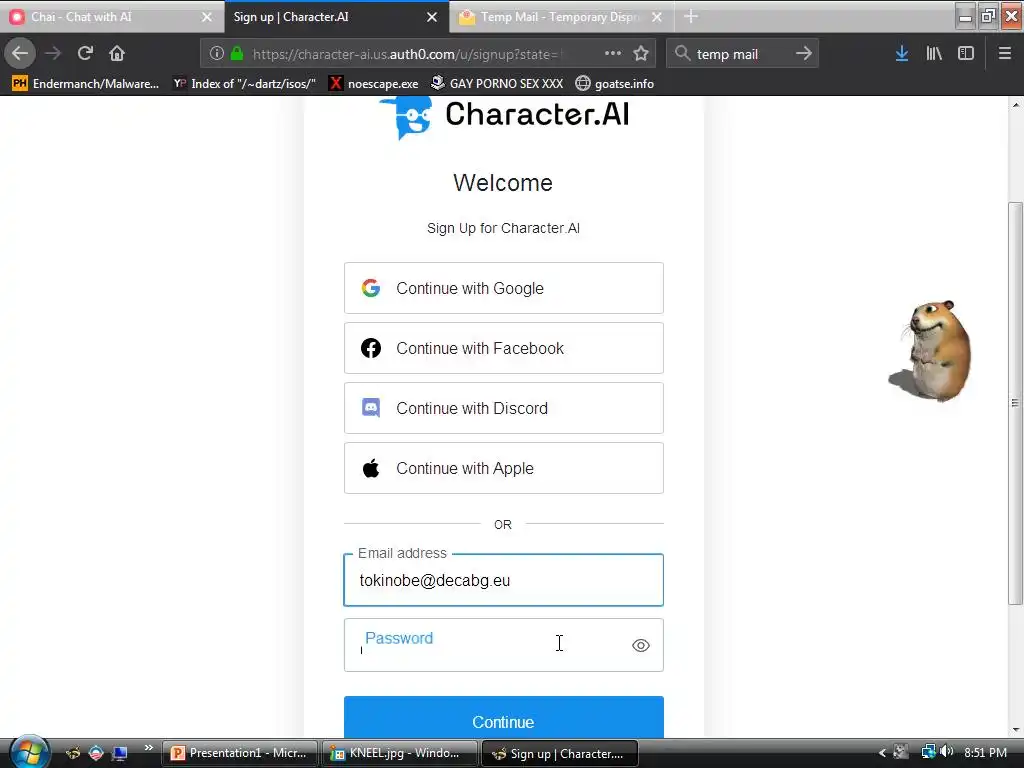Click the blue Continue button

tap(504, 718)
